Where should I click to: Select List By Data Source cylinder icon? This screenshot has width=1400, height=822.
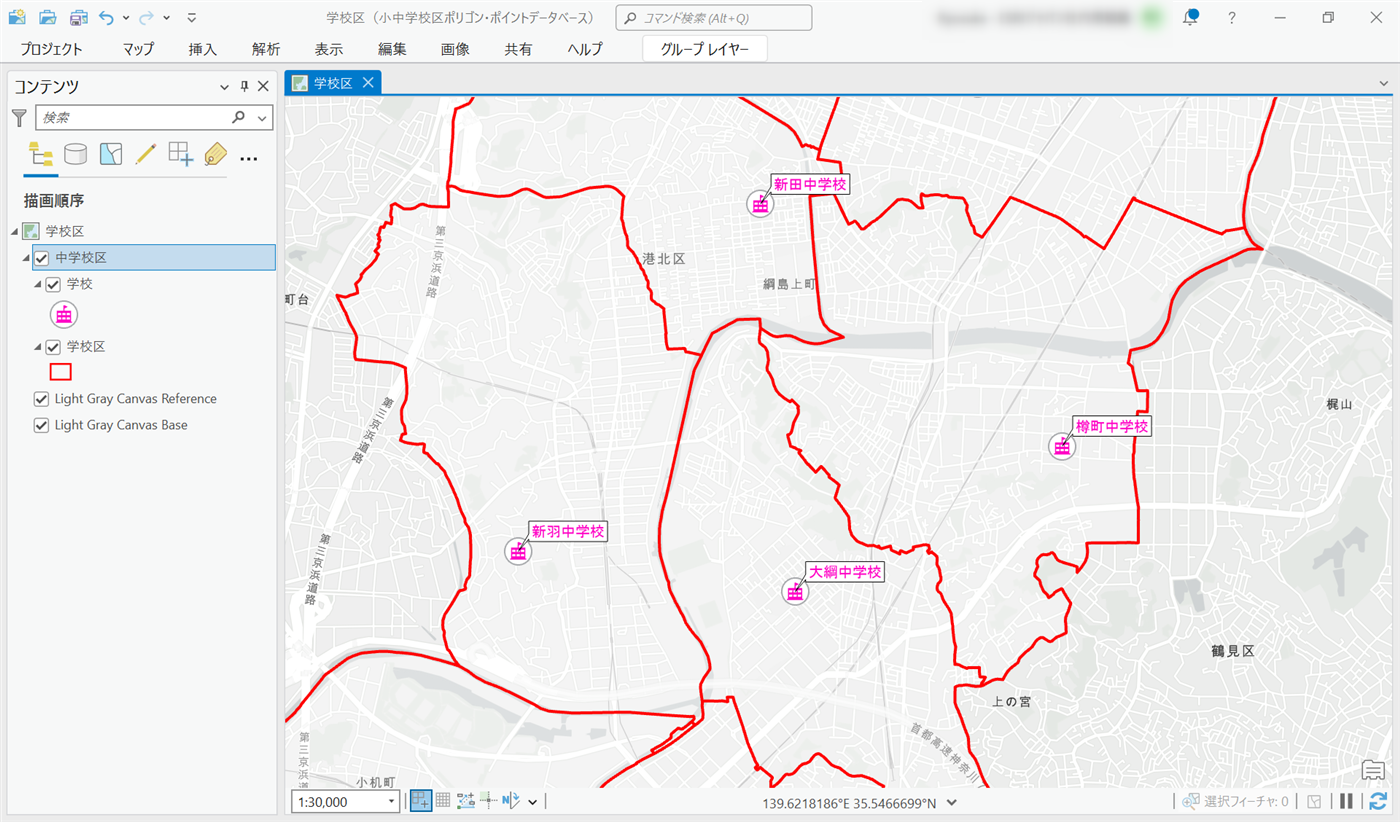click(75, 154)
